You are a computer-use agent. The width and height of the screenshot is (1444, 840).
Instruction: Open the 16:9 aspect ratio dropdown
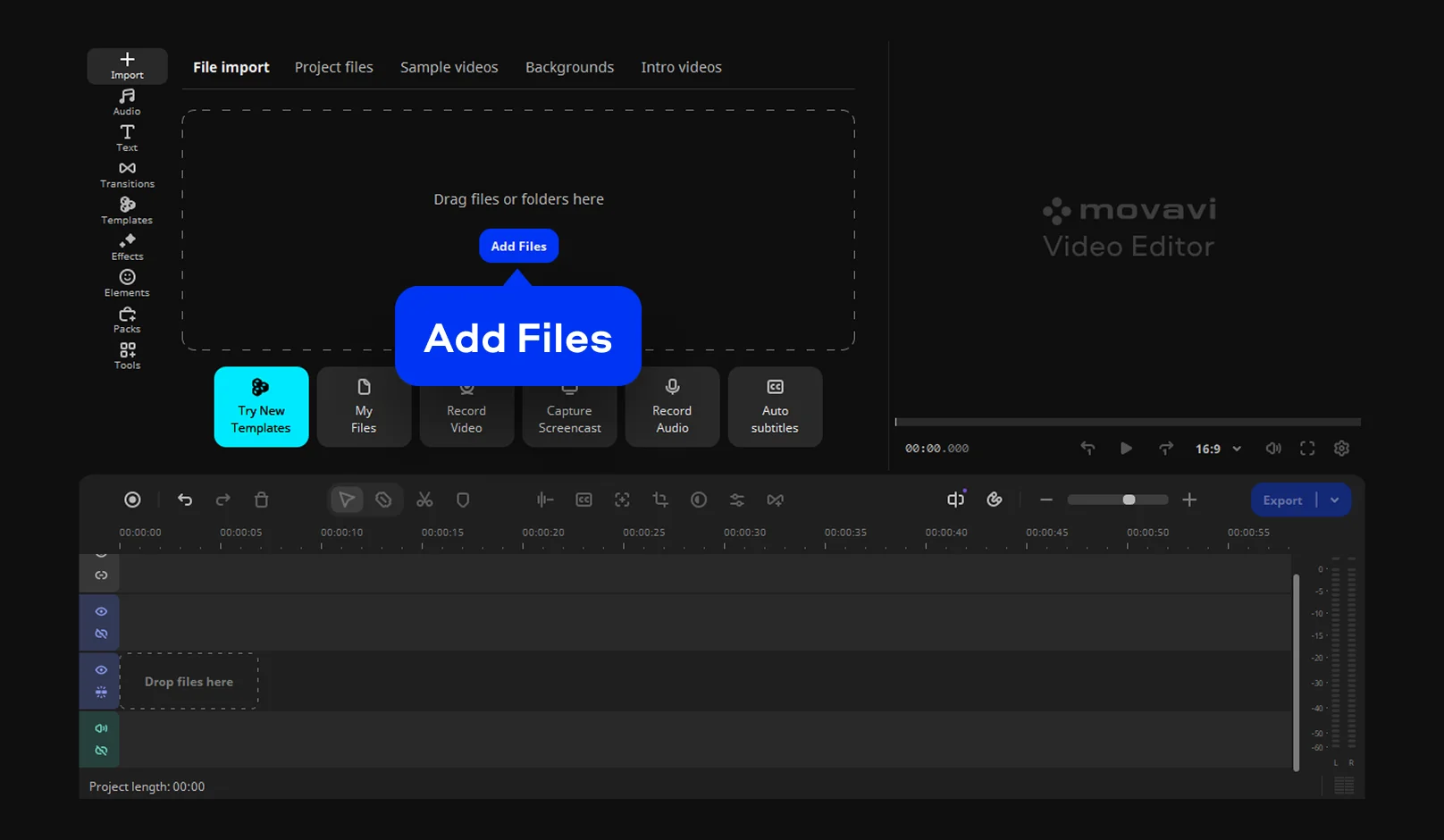[1218, 449]
